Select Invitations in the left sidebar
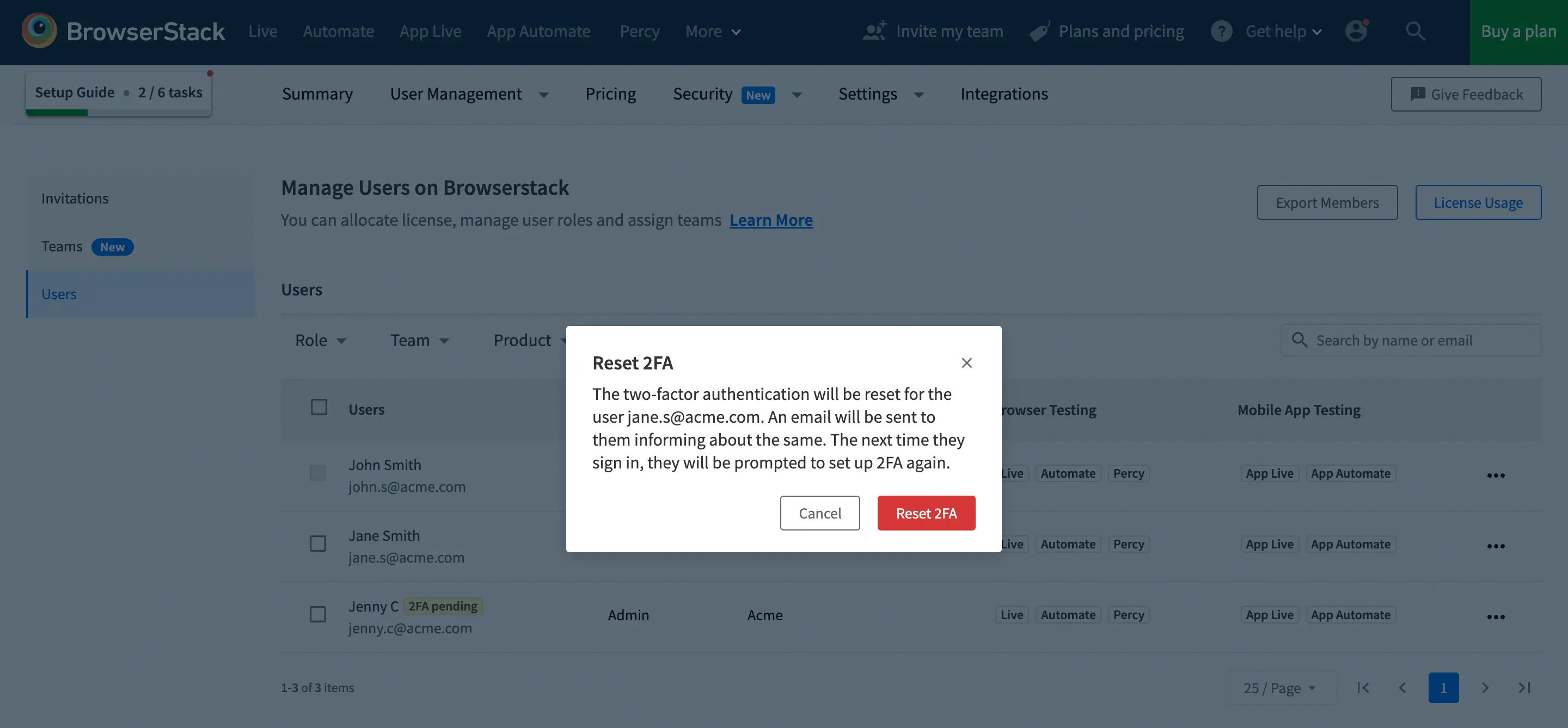Screen dimensions: 1568x728 point(75,199)
